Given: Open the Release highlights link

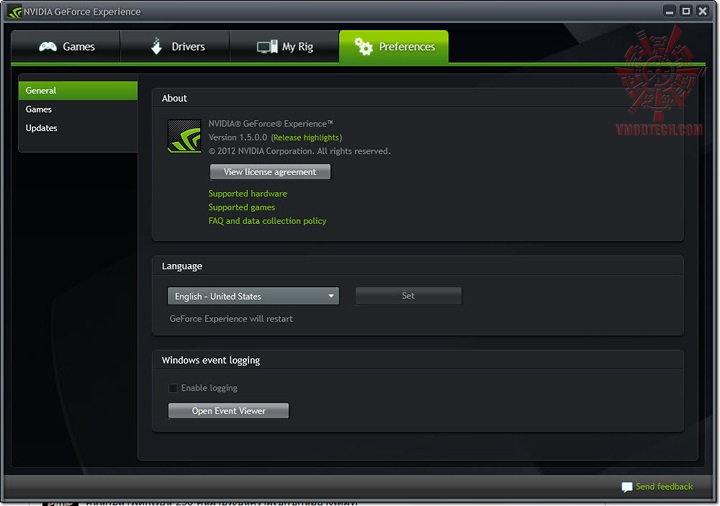Looking at the screenshot, I should [306, 137].
